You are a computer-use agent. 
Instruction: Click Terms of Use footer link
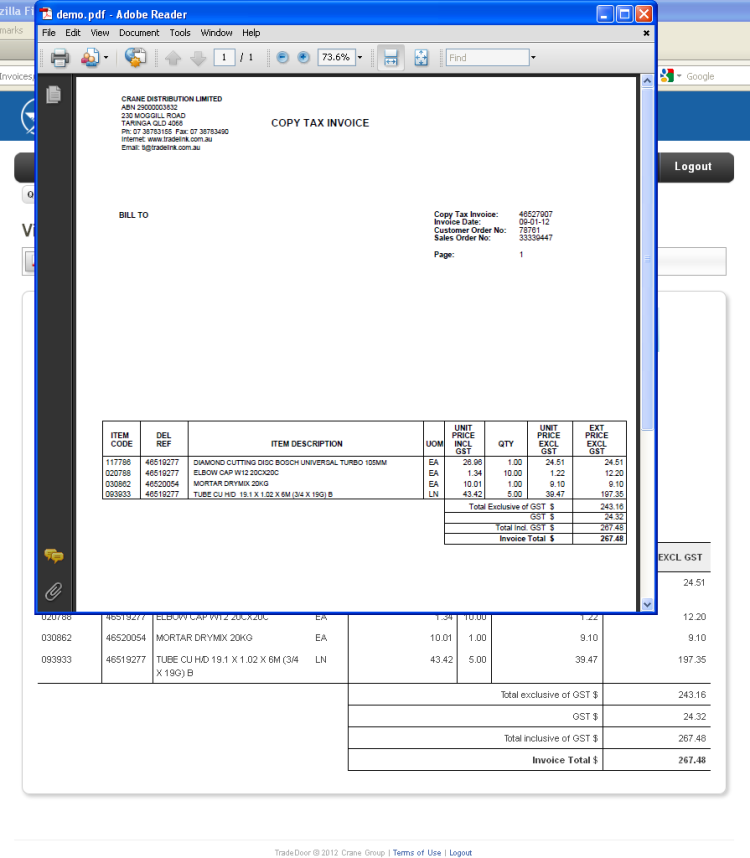click(416, 853)
